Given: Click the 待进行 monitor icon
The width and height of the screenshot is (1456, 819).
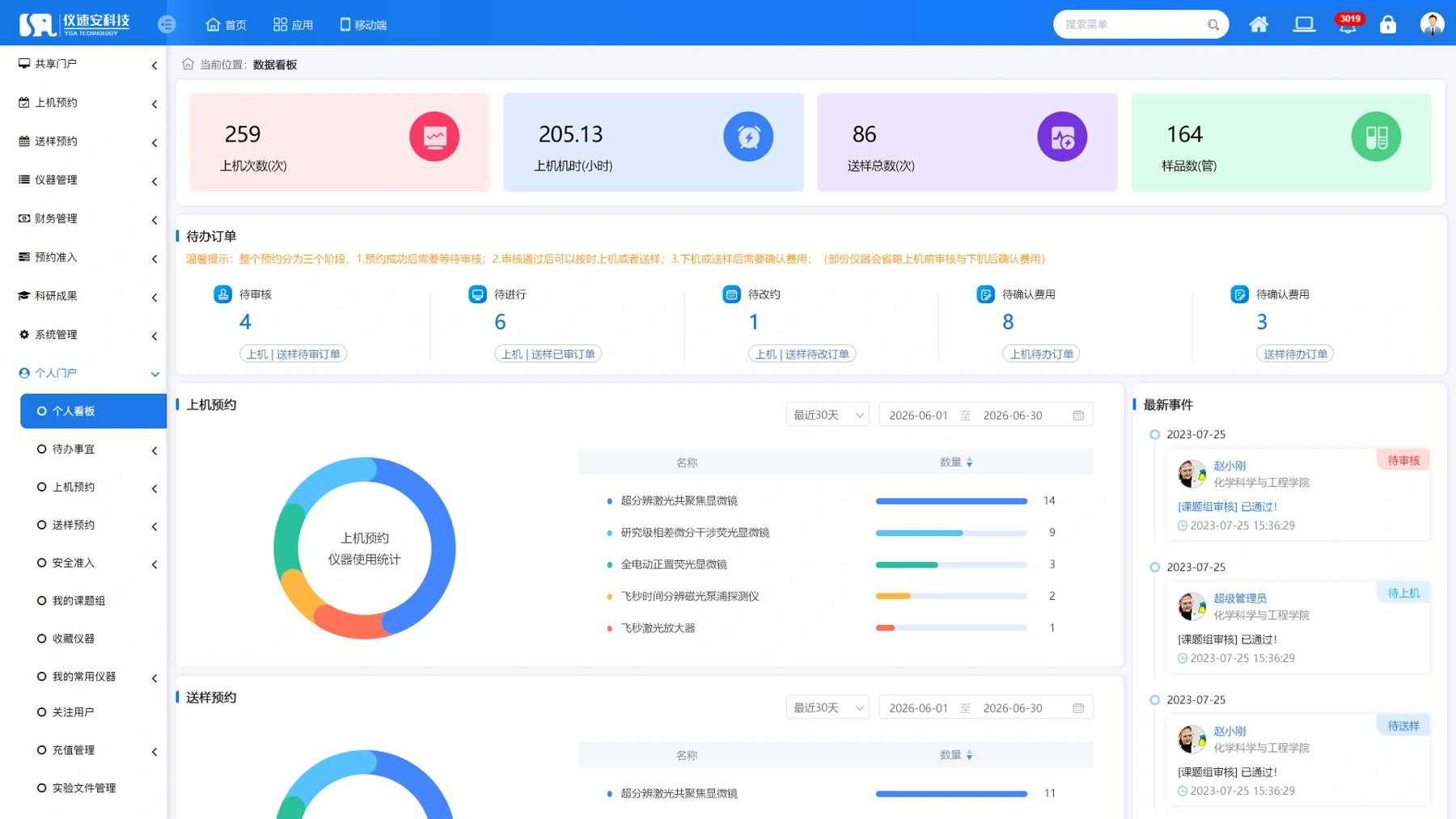Looking at the screenshot, I should coord(477,294).
